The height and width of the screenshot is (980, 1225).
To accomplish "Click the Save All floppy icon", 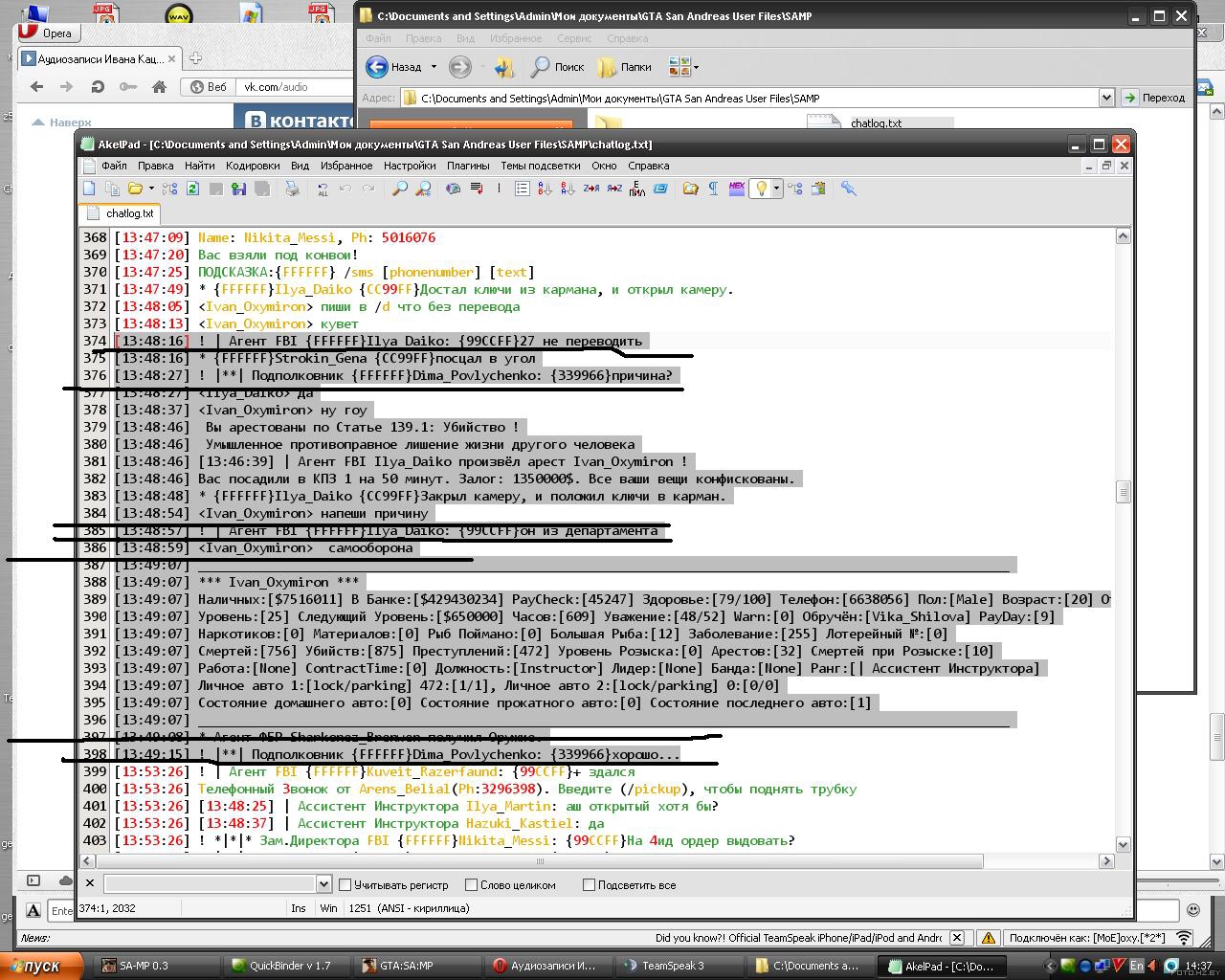I will pyautogui.click(x=239, y=189).
